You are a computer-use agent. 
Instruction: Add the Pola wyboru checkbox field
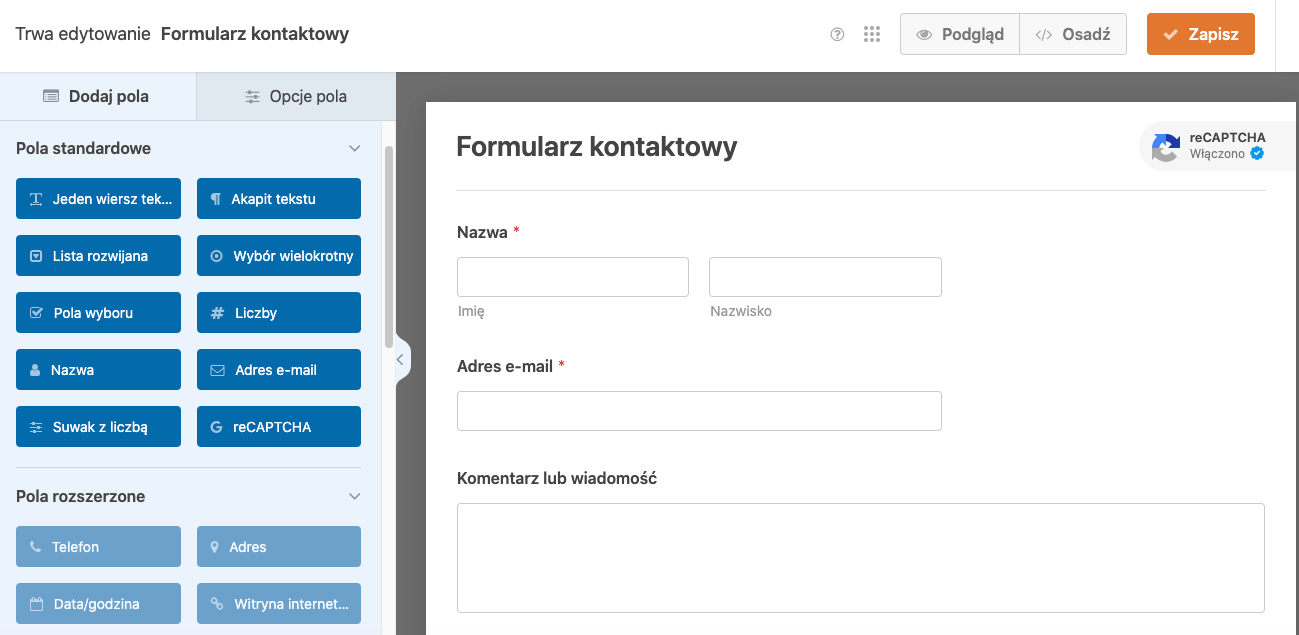98,313
